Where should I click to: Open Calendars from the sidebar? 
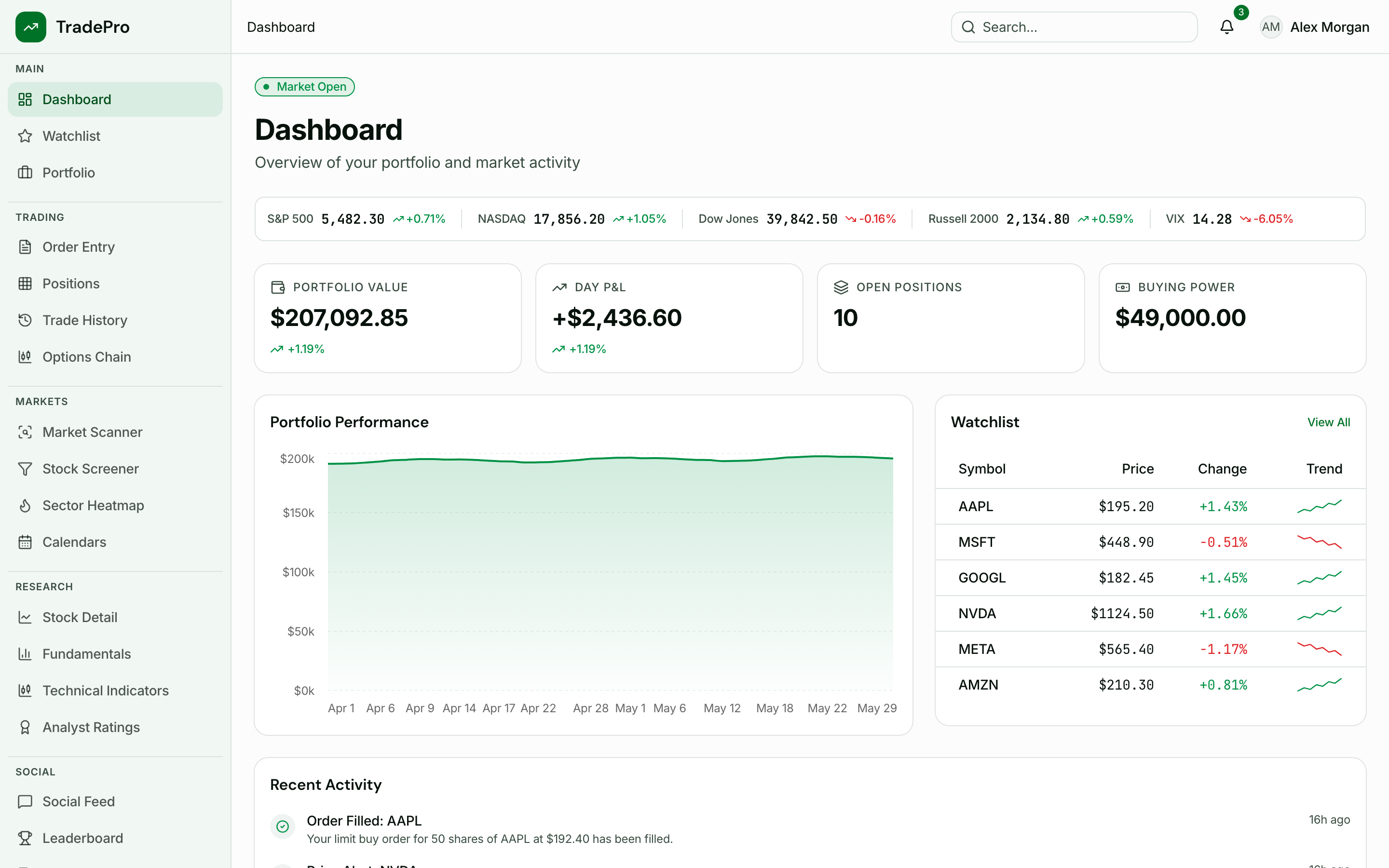pyautogui.click(x=115, y=542)
